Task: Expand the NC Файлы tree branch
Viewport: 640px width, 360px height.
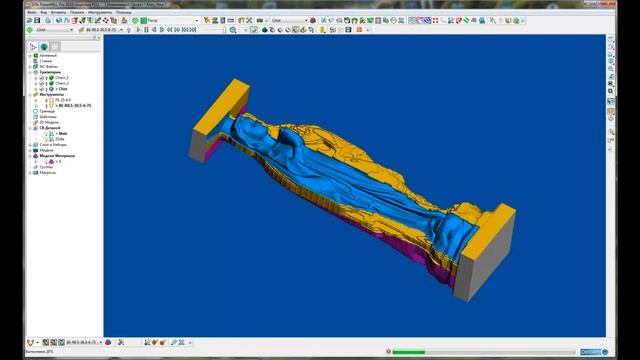Action: [x=30, y=67]
